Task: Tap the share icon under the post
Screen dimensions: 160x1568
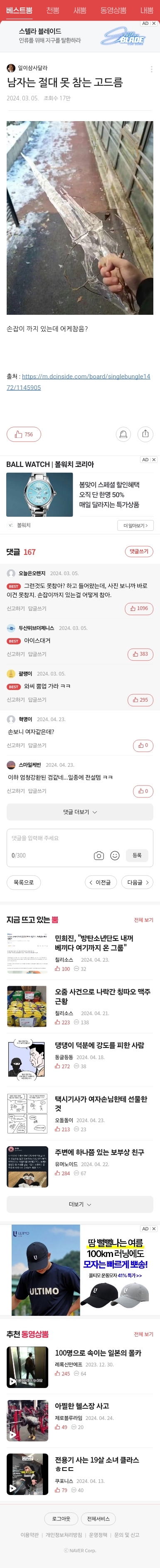Action: [x=145, y=434]
